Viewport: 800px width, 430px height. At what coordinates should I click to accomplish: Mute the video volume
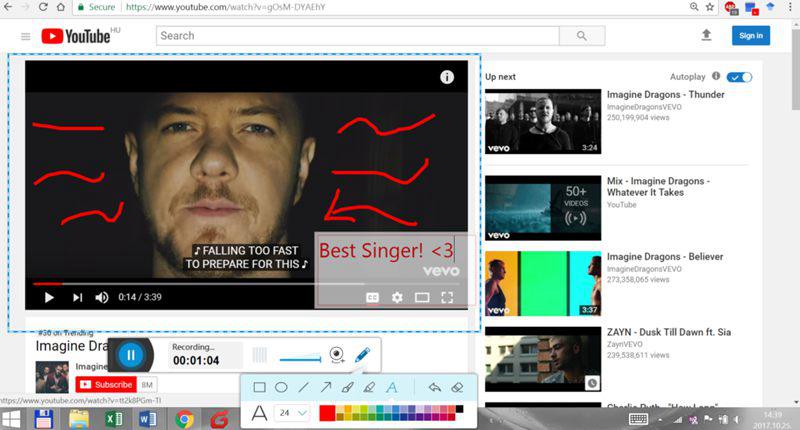[x=102, y=297]
